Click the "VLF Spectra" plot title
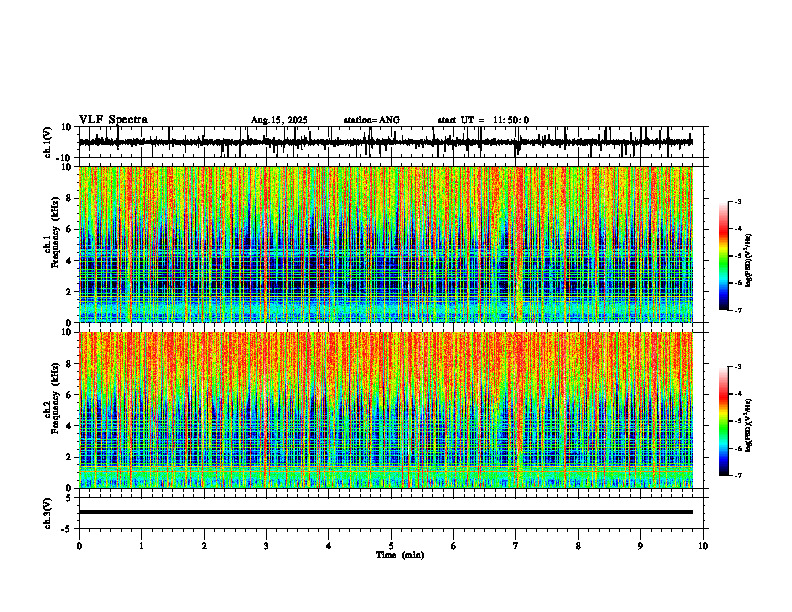This screenshot has width=792, height=612. coord(113,120)
